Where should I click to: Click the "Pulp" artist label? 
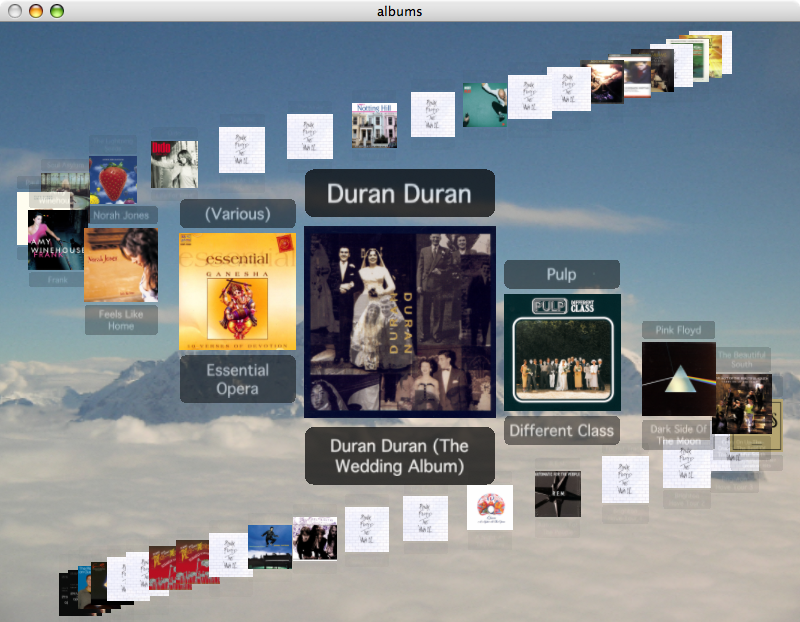coord(561,274)
